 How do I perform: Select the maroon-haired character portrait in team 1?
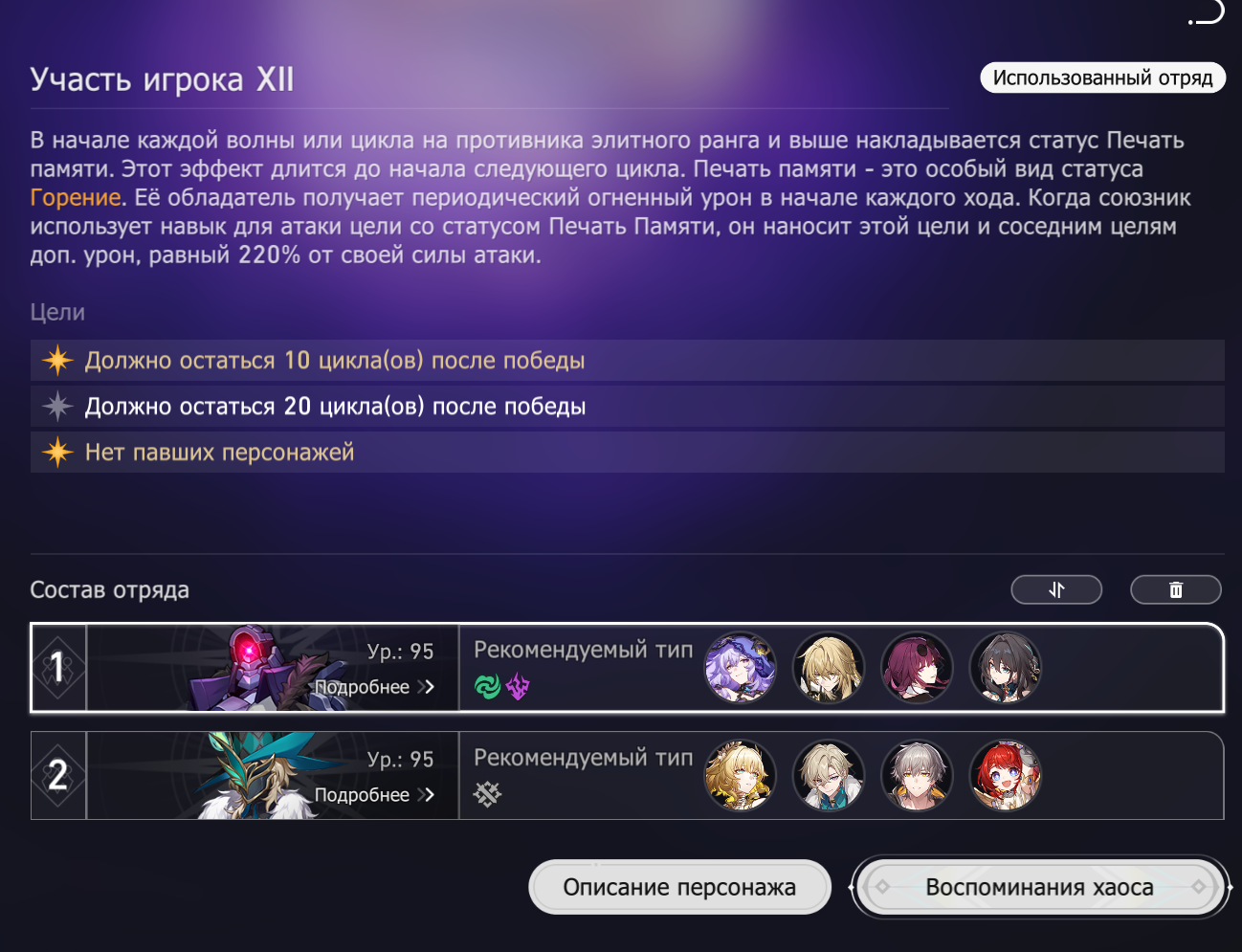tap(917, 667)
